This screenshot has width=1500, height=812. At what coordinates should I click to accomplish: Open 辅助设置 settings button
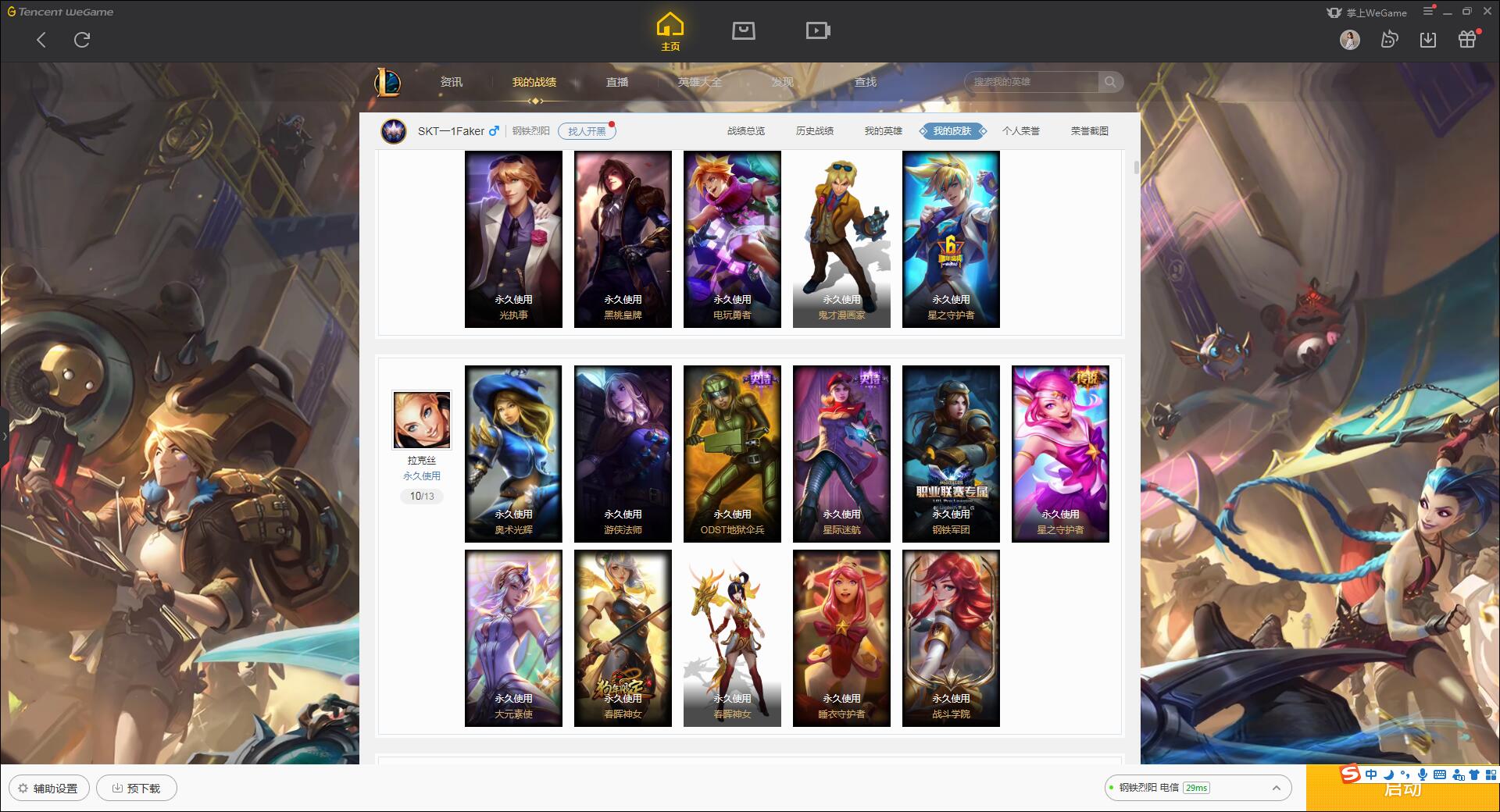[48, 788]
